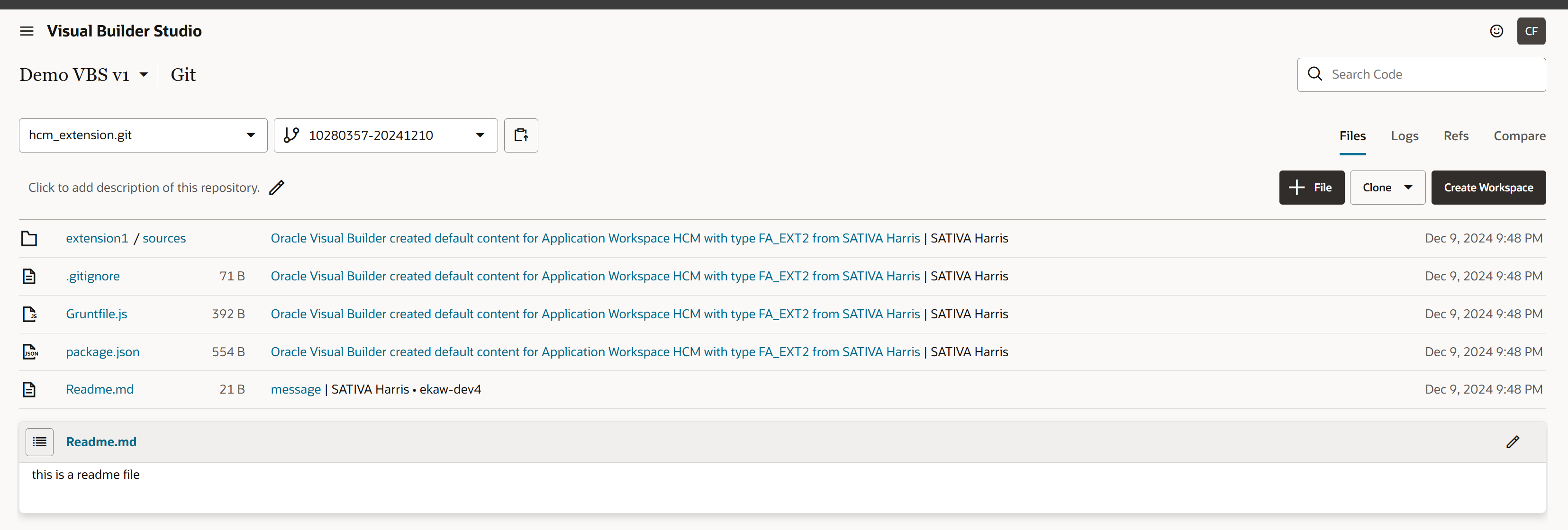Click the file icon for .gitignore
1568x530 pixels.
click(x=29, y=276)
